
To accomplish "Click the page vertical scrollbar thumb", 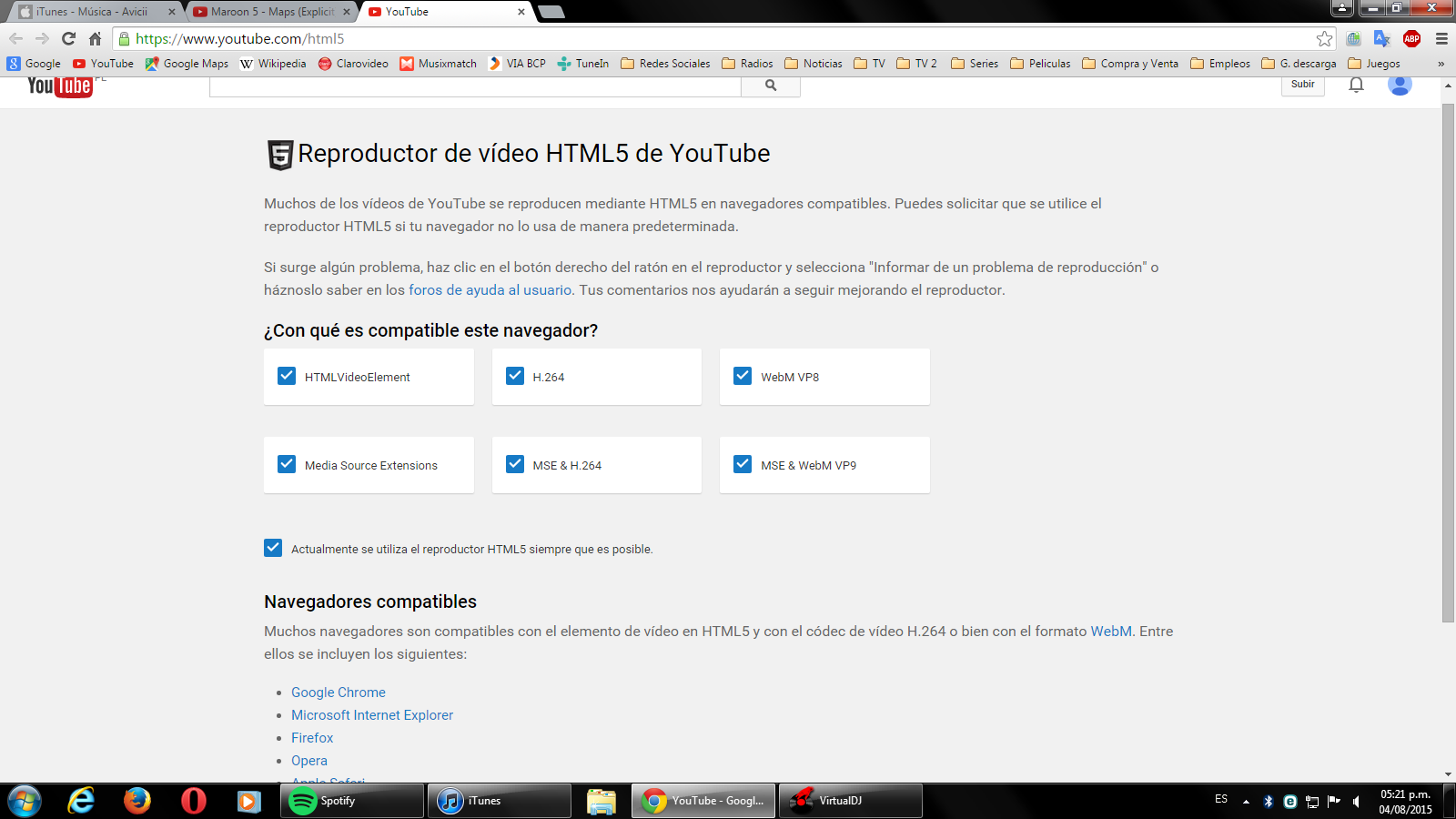I will [1448, 364].
